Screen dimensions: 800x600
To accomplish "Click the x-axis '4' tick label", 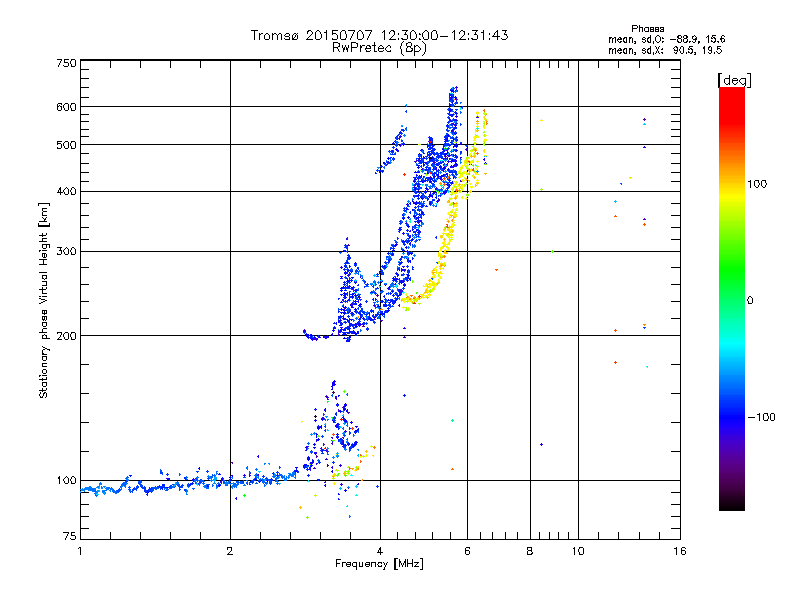I will [380, 551].
